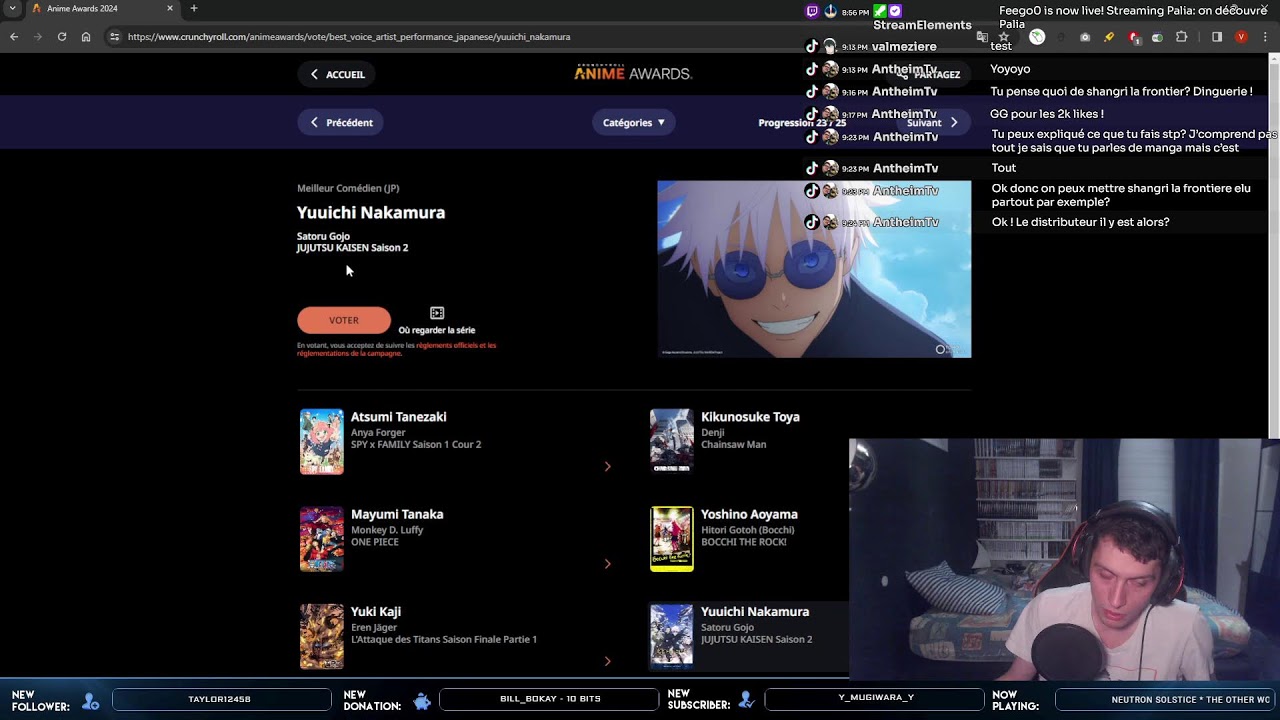1280x720 pixels.
Task: Click the red extension icon with badge
Action: (x=1133, y=37)
